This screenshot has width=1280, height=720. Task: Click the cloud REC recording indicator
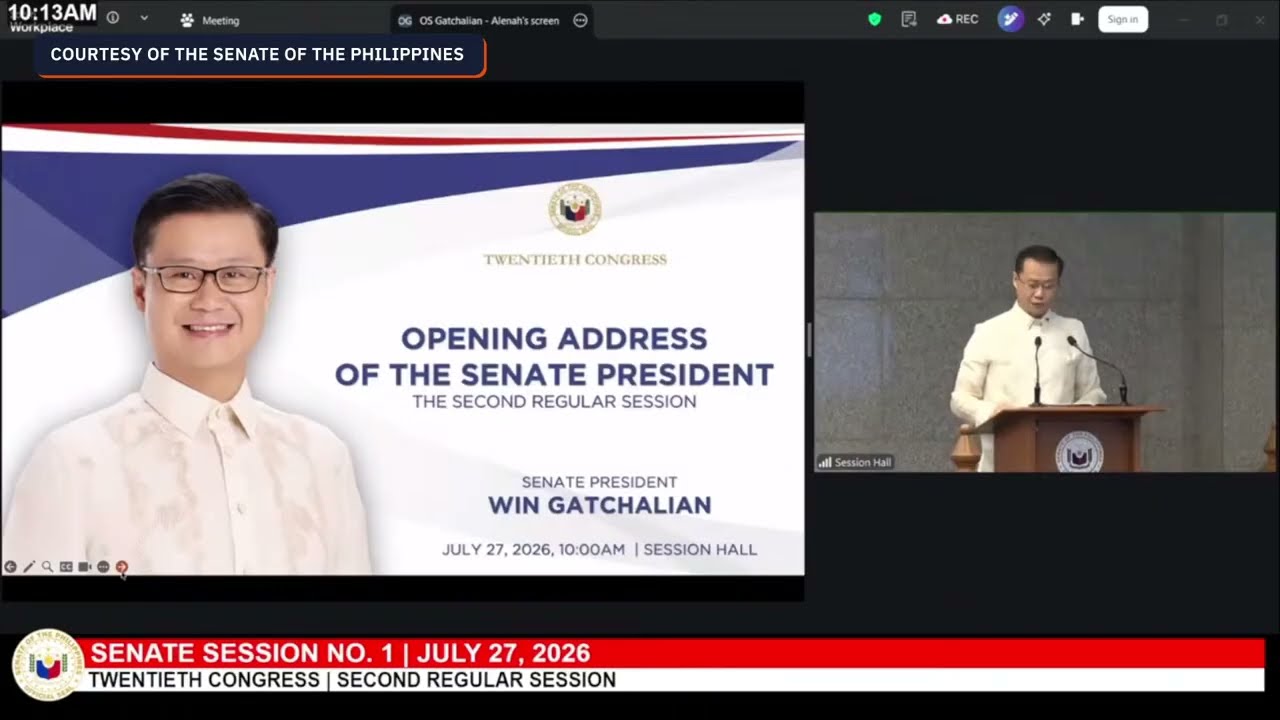tap(957, 19)
